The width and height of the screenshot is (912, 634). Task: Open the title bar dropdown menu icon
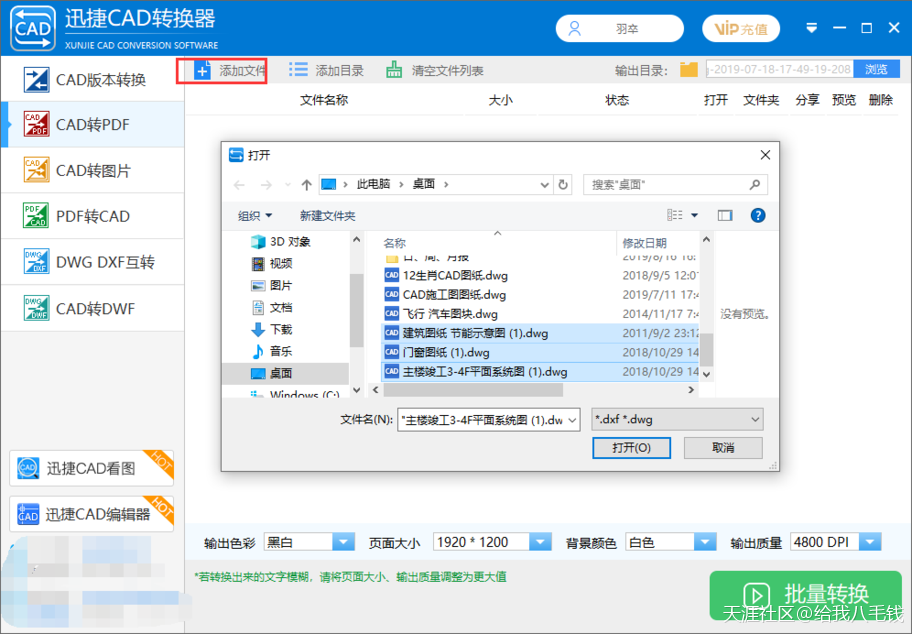pyautogui.click(x=811, y=28)
